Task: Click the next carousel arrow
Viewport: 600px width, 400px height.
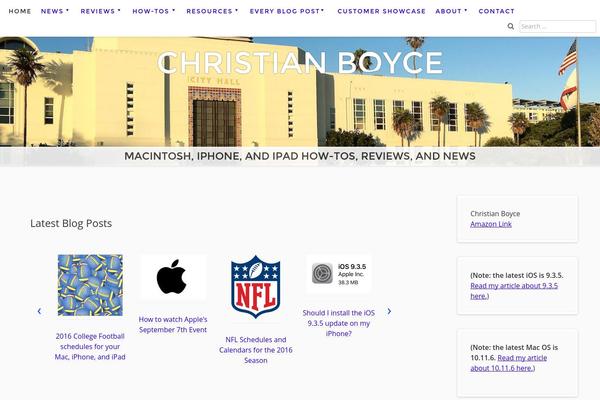Action: (389, 311)
